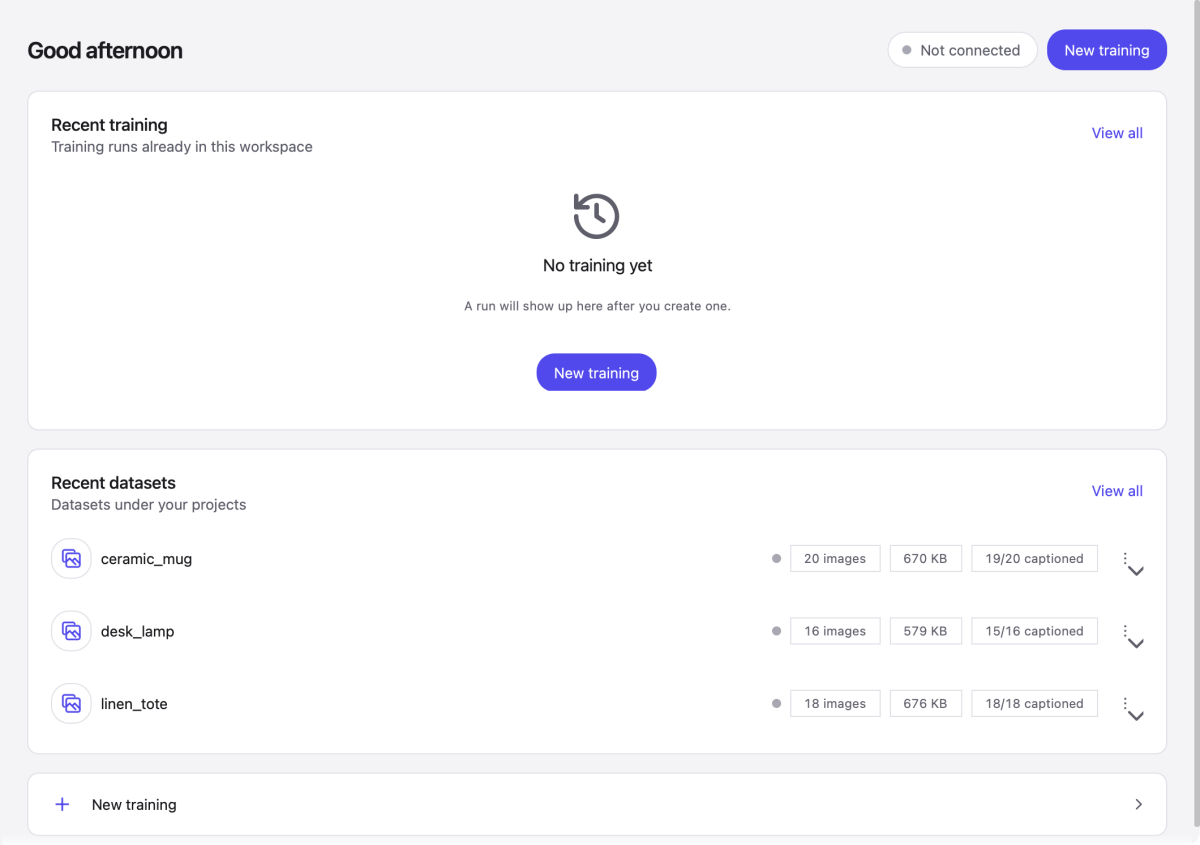Click the Good afternoon greeting
The height and width of the screenshot is (845, 1200).
click(105, 51)
